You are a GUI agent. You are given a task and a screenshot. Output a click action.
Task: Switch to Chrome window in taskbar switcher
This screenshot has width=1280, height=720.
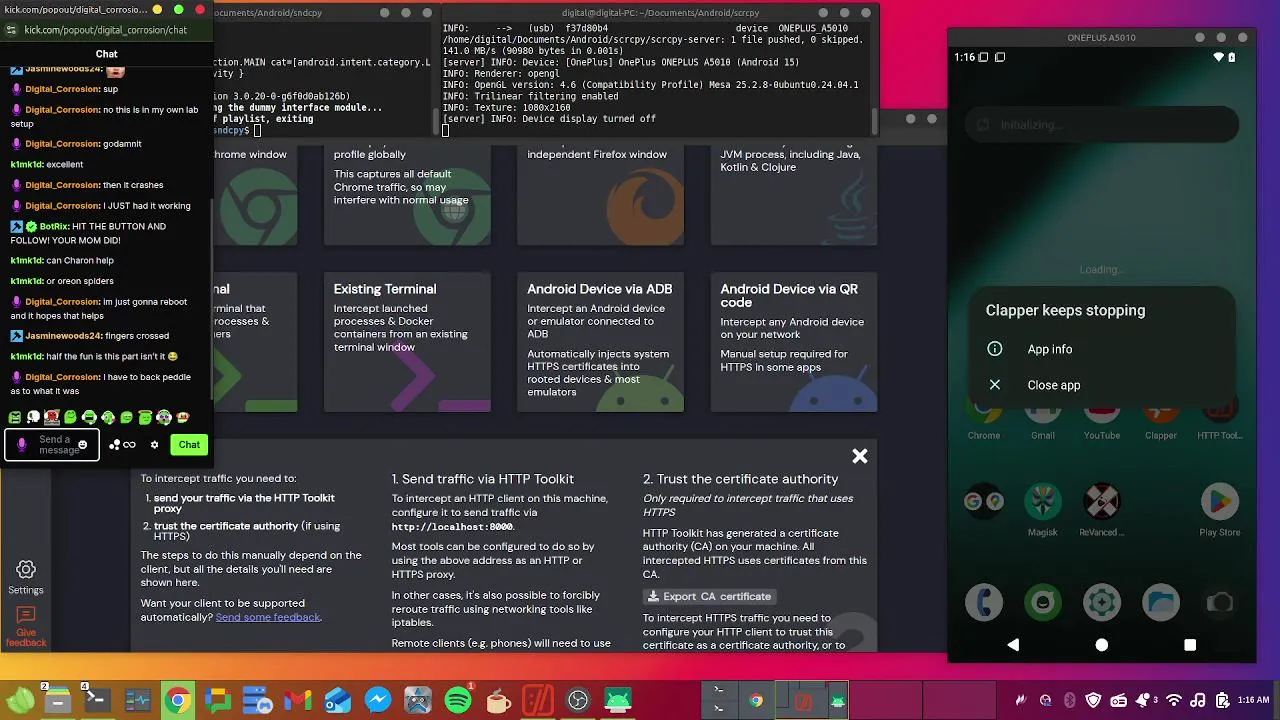coord(756,701)
